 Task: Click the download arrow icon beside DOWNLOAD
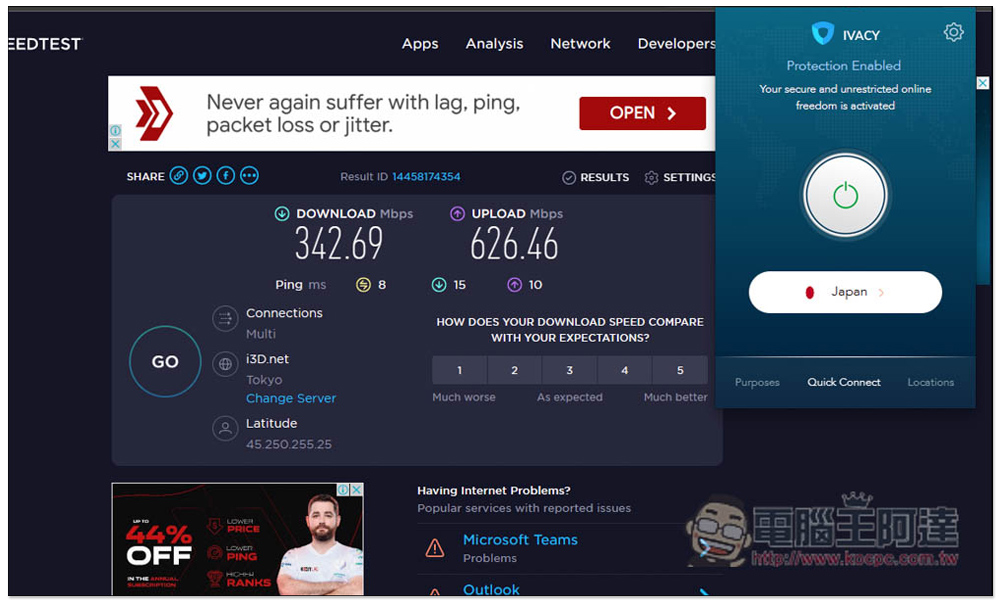(x=282, y=214)
